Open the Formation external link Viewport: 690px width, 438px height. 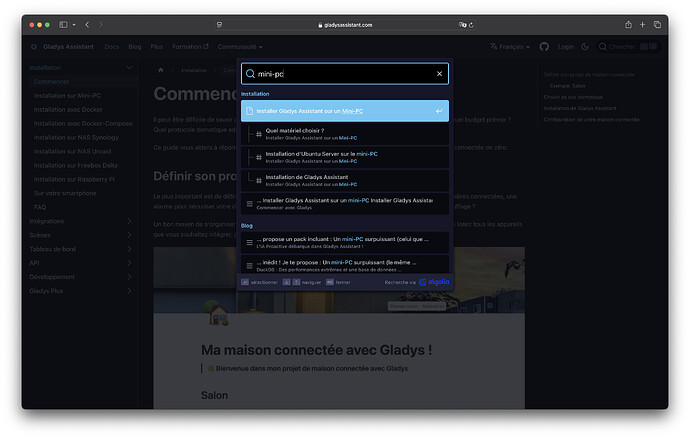click(x=190, y=47)
